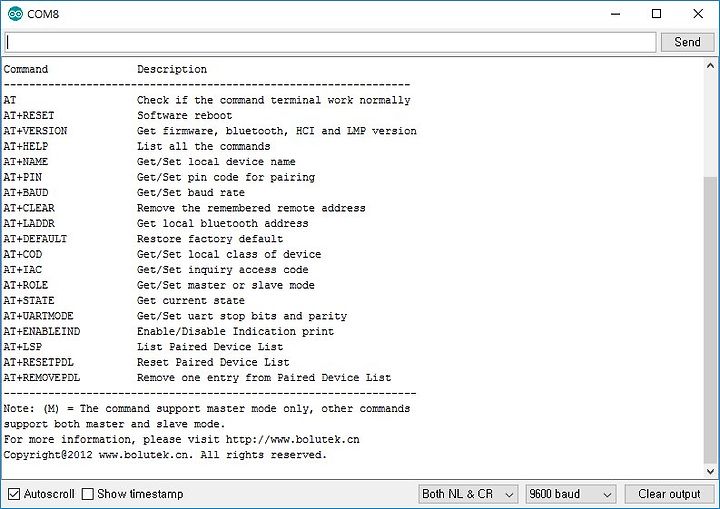The image size is (720, 509).
Task: Click the AT+STATE command text
Action: point(29,300)
